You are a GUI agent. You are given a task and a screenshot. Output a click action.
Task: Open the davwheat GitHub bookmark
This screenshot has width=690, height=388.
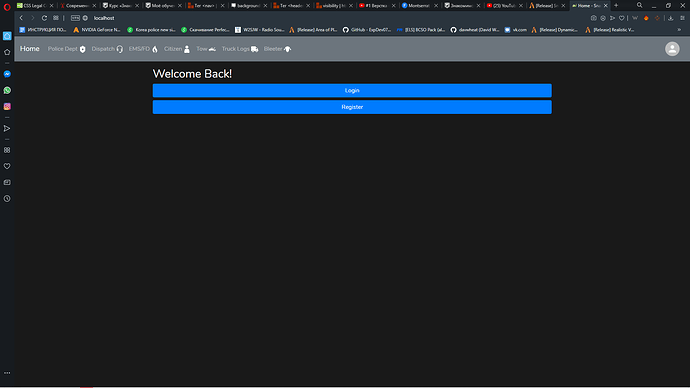475,30
